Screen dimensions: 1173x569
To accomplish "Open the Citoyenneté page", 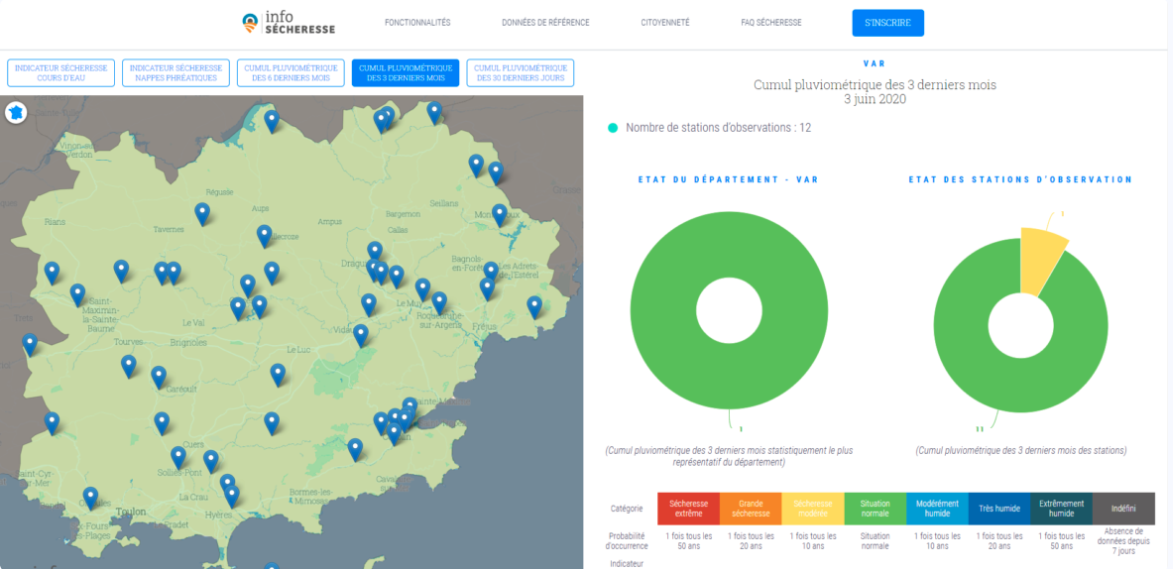I will (665, 22).
